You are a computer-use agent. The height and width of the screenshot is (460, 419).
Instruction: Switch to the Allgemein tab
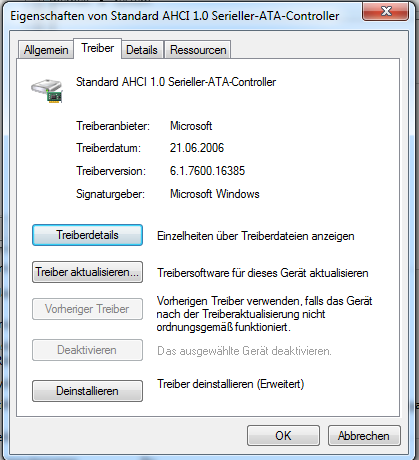click(46, 50)
